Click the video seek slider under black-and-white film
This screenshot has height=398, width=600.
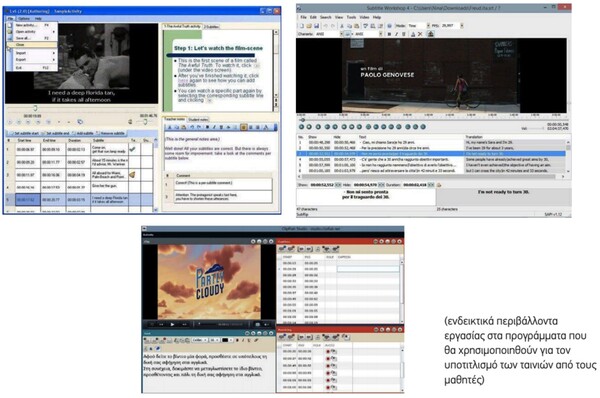click(82, 109)
